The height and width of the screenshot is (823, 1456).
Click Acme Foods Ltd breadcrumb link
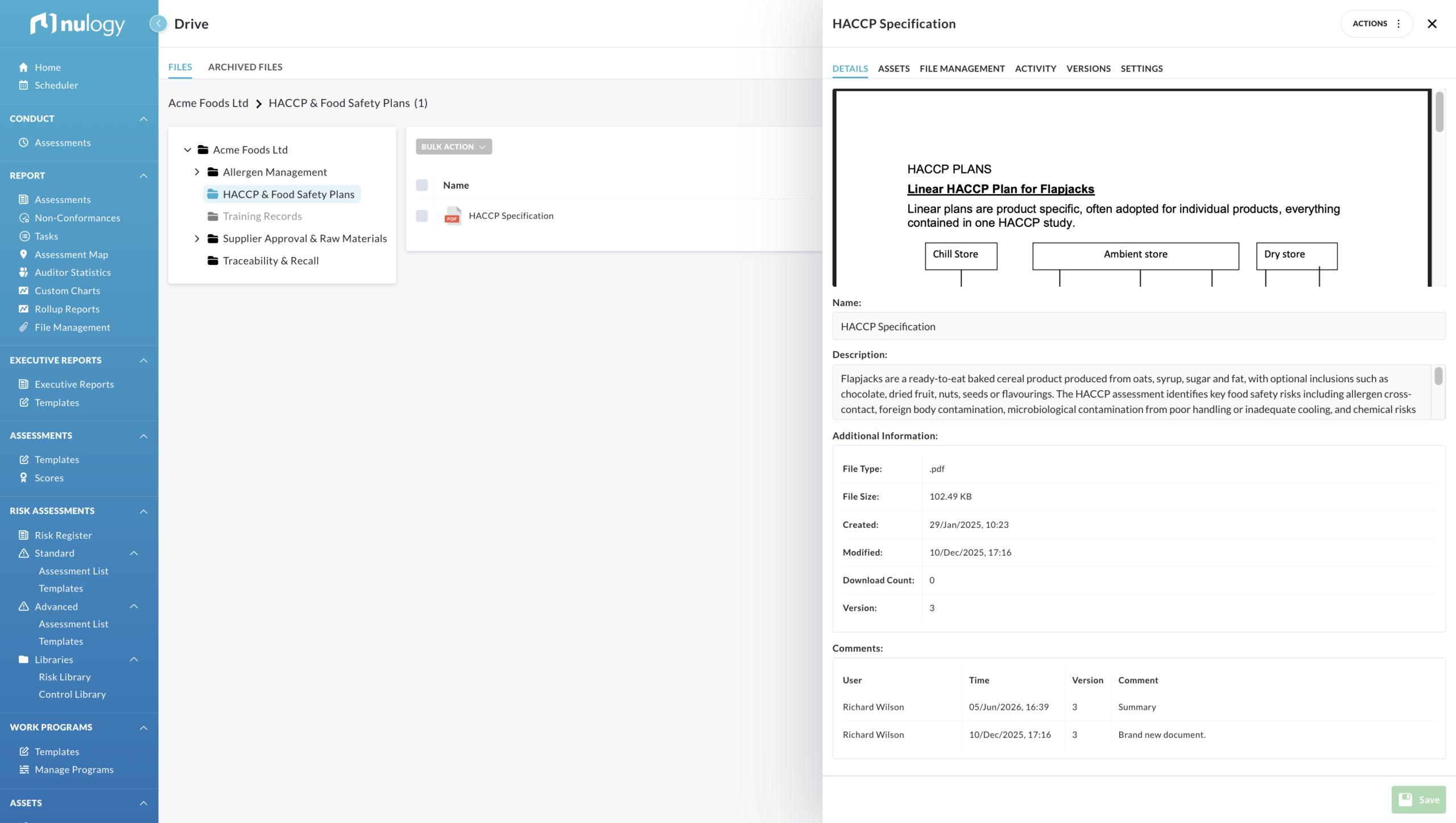click(x=208, y=103)
